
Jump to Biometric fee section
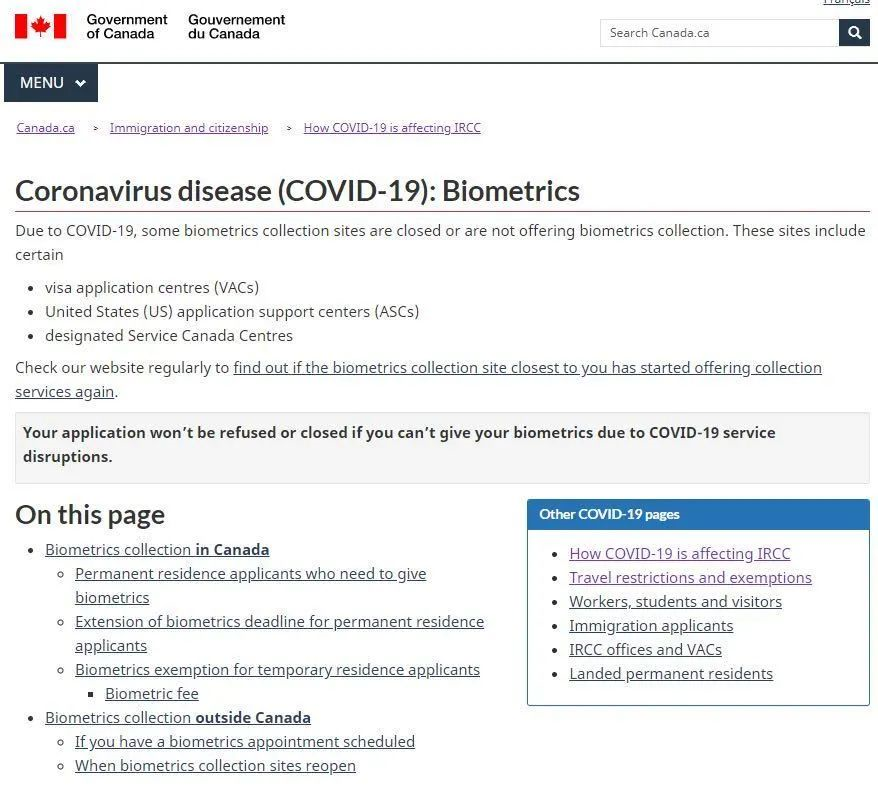(x=152, y=694)
